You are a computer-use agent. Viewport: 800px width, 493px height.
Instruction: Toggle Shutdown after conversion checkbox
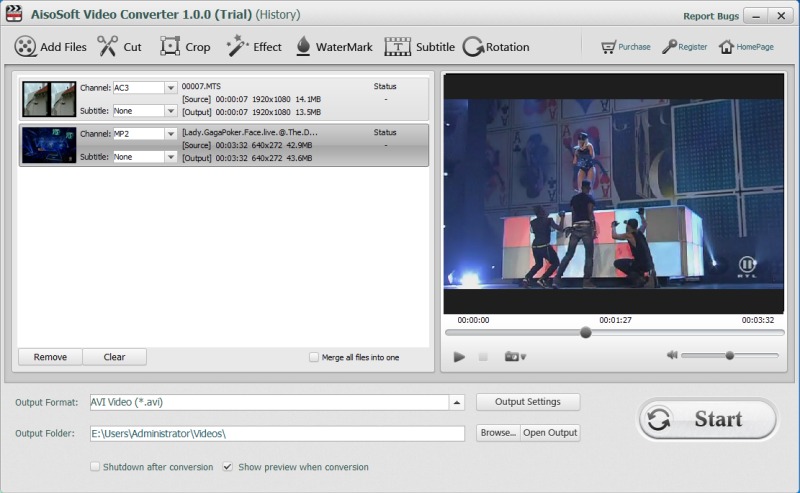click(95, 467)
